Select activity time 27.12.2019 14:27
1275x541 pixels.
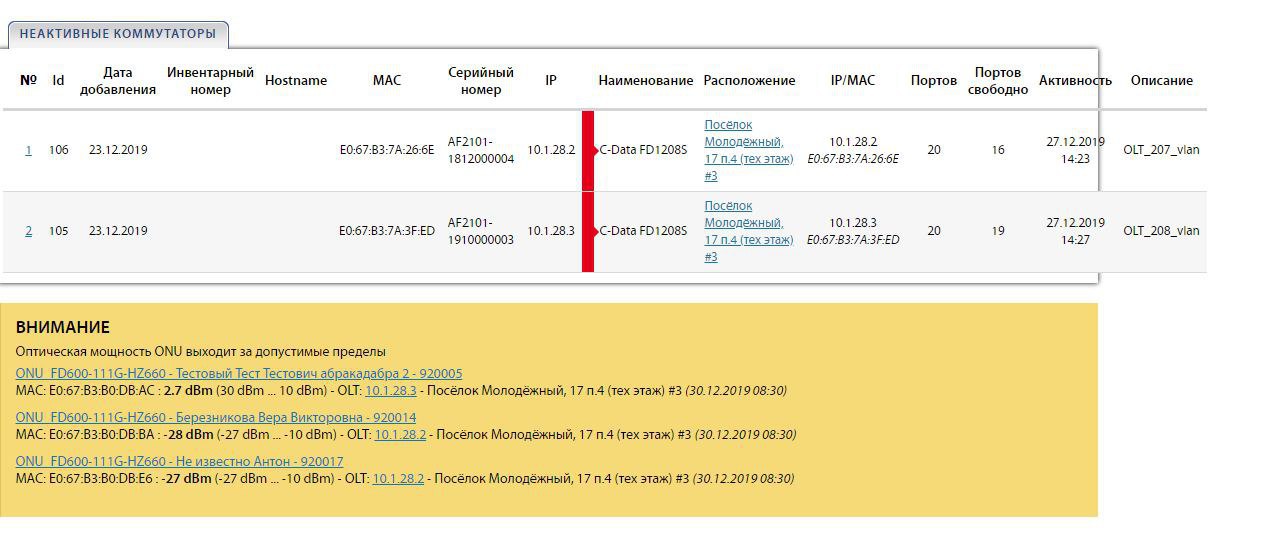[x=1075, y=231]
